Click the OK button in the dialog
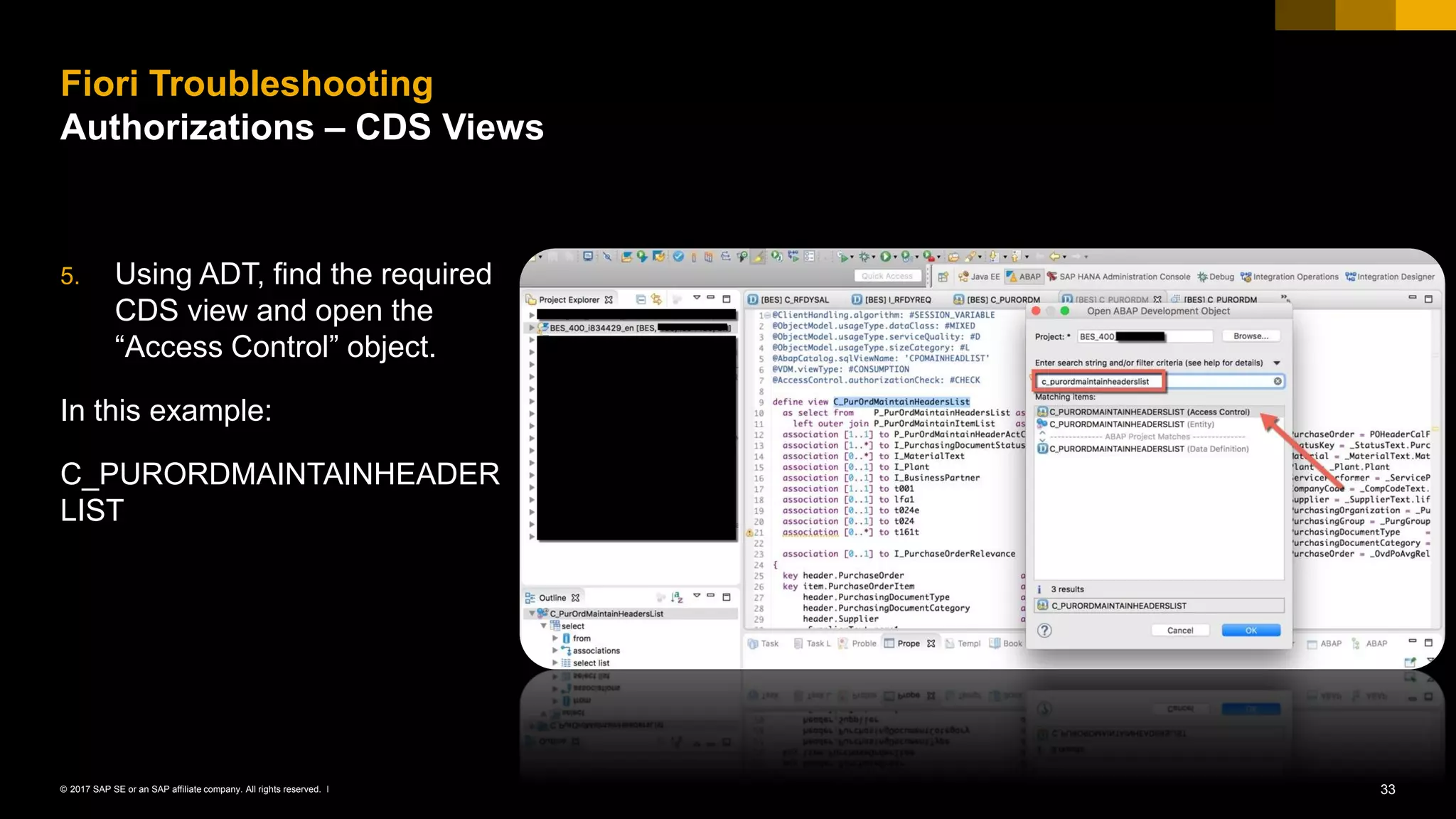Image resolution: width=1456 pixels, height=819 pixels. pos(1251,631)
